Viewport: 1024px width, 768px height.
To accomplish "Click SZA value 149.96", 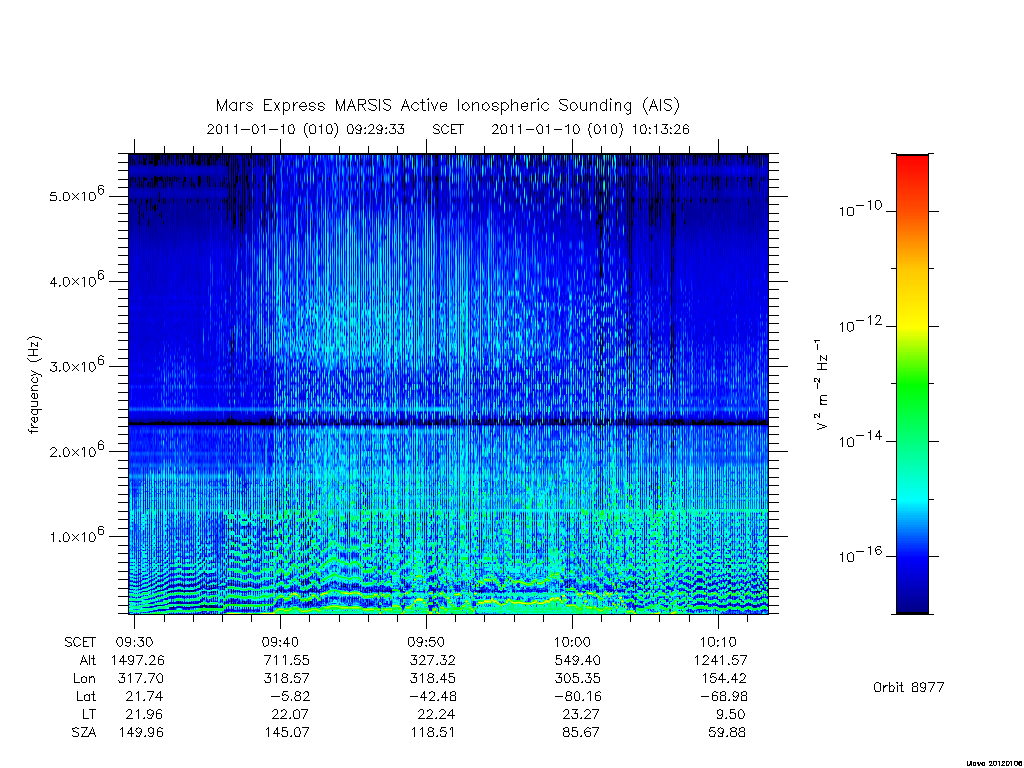I will coord(140,733).
